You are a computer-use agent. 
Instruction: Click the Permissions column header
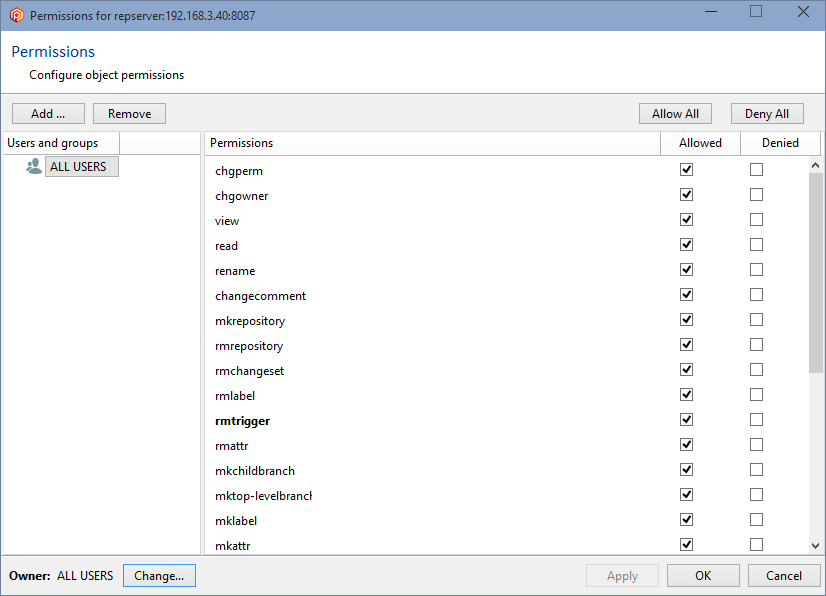[x=432, y=143]
